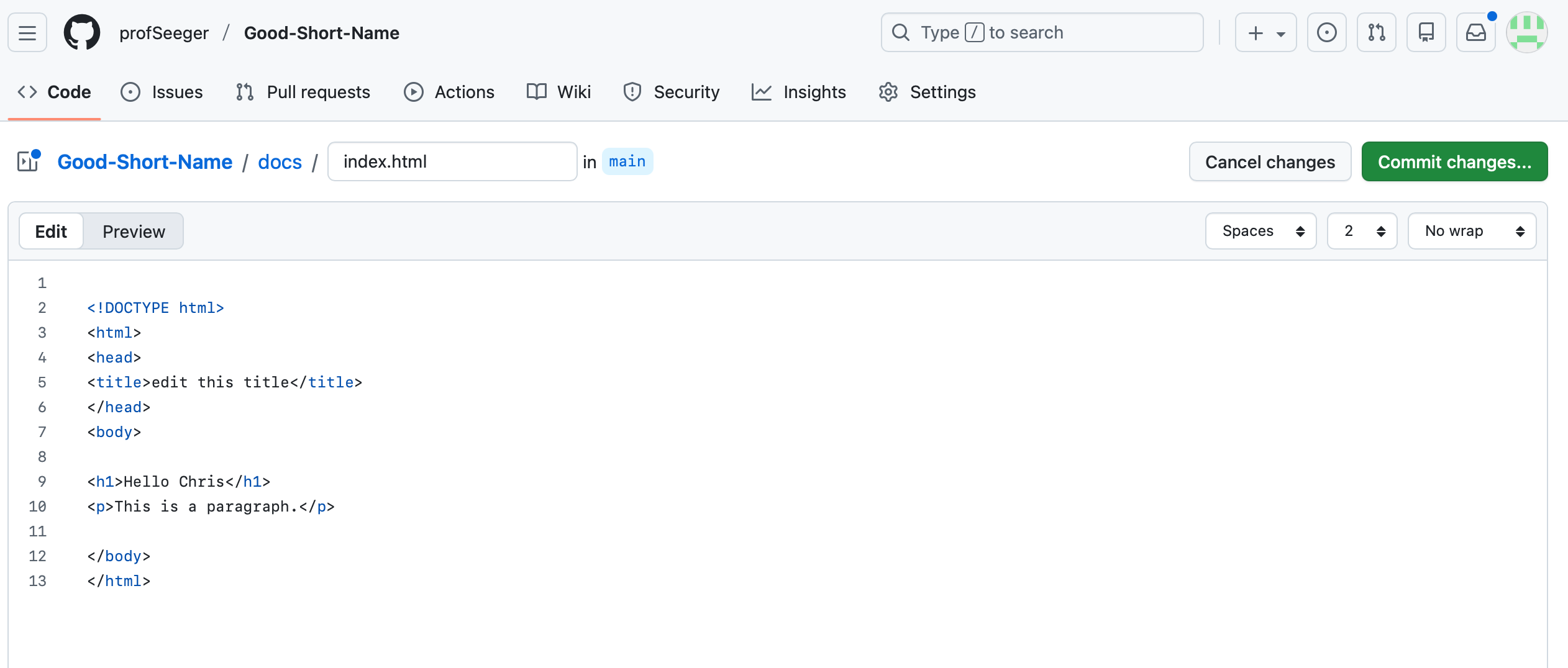This screenshot has width=1568, height=668.
Task: Open the Insights tab
Action: (799, 92)
